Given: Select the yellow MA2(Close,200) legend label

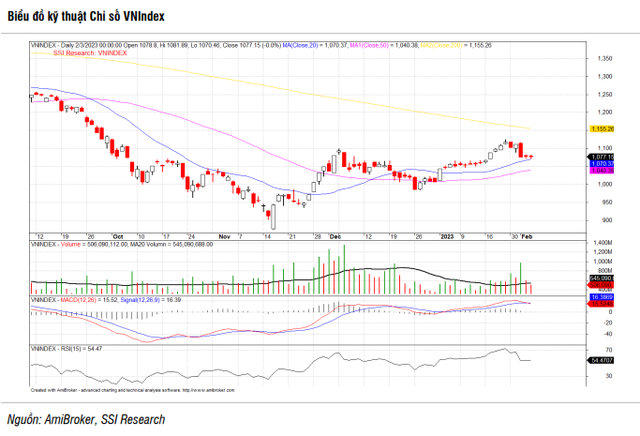Looking at the screenshot, I should pyautogui.click(x=441, y=46).
